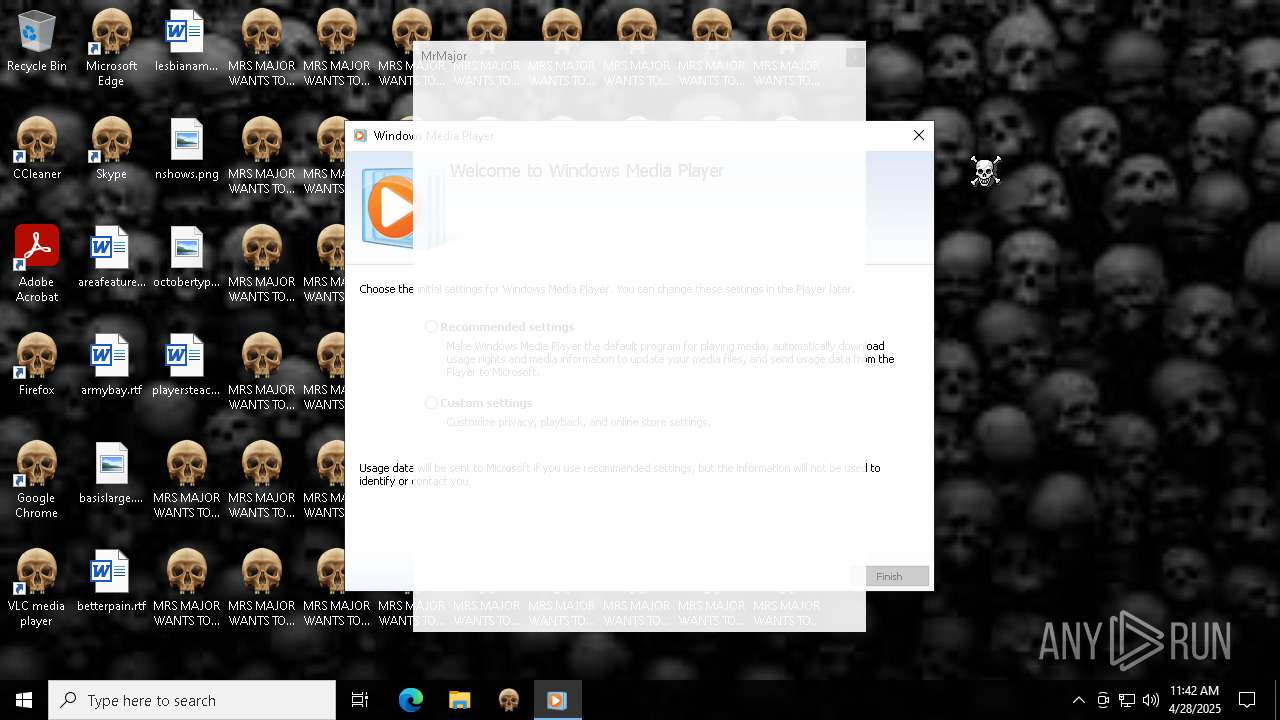
Task: Open Task View from the taskbar
Action: click(360, 700)
